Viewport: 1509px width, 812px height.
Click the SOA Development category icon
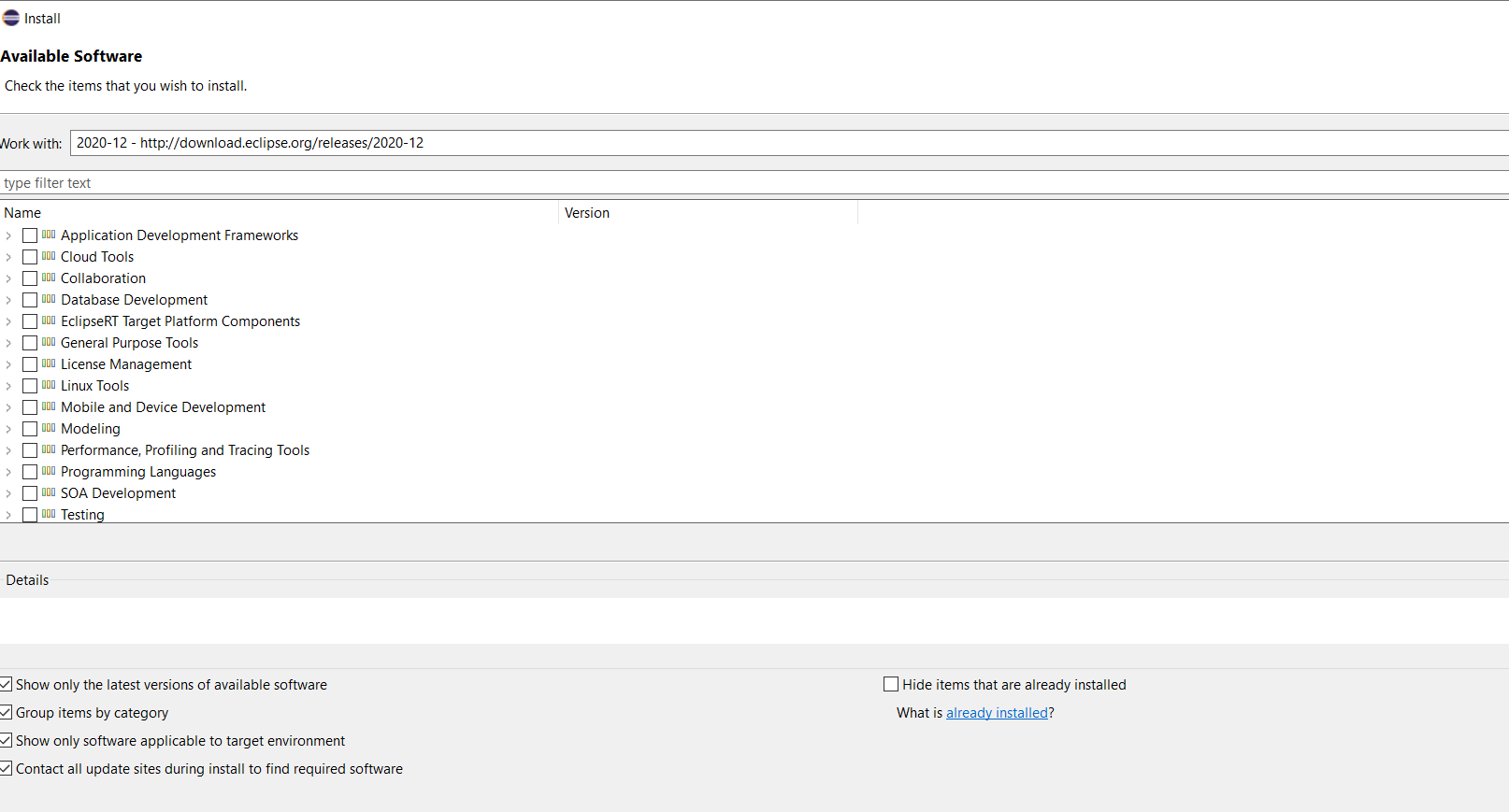pos(49,492)
